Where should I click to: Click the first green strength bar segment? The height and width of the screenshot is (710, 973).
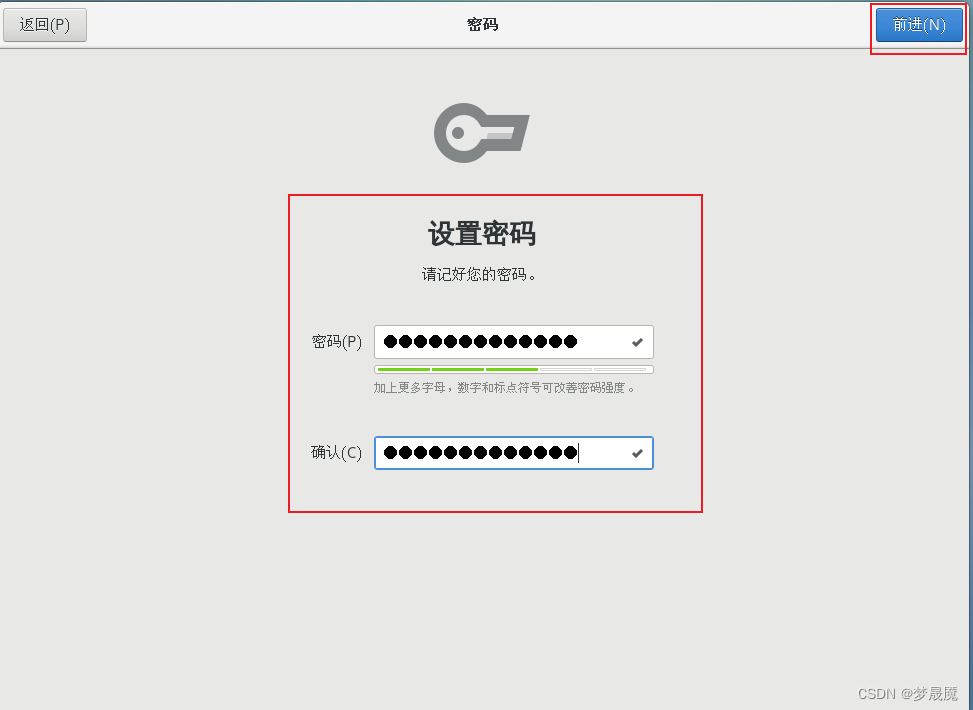point(403,369)
